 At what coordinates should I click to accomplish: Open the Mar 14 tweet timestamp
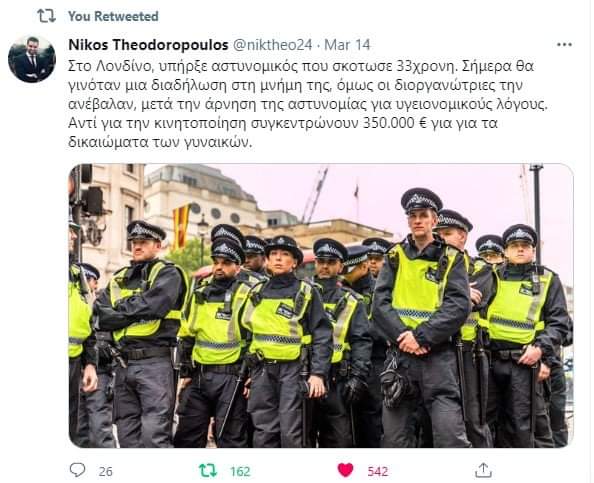click(x=347, y=45)
